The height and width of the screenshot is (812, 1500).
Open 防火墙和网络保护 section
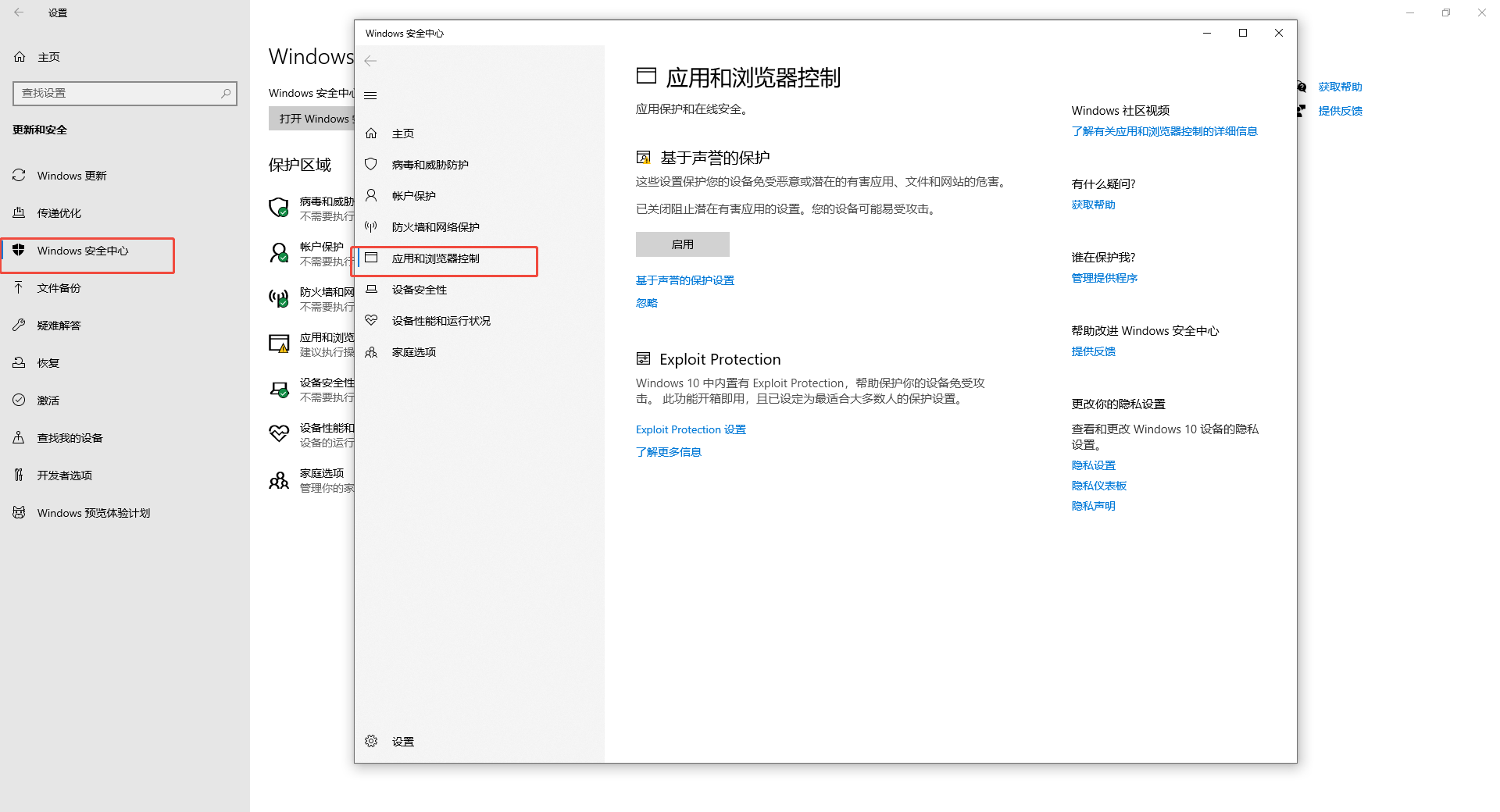click(x=436, y=227)
